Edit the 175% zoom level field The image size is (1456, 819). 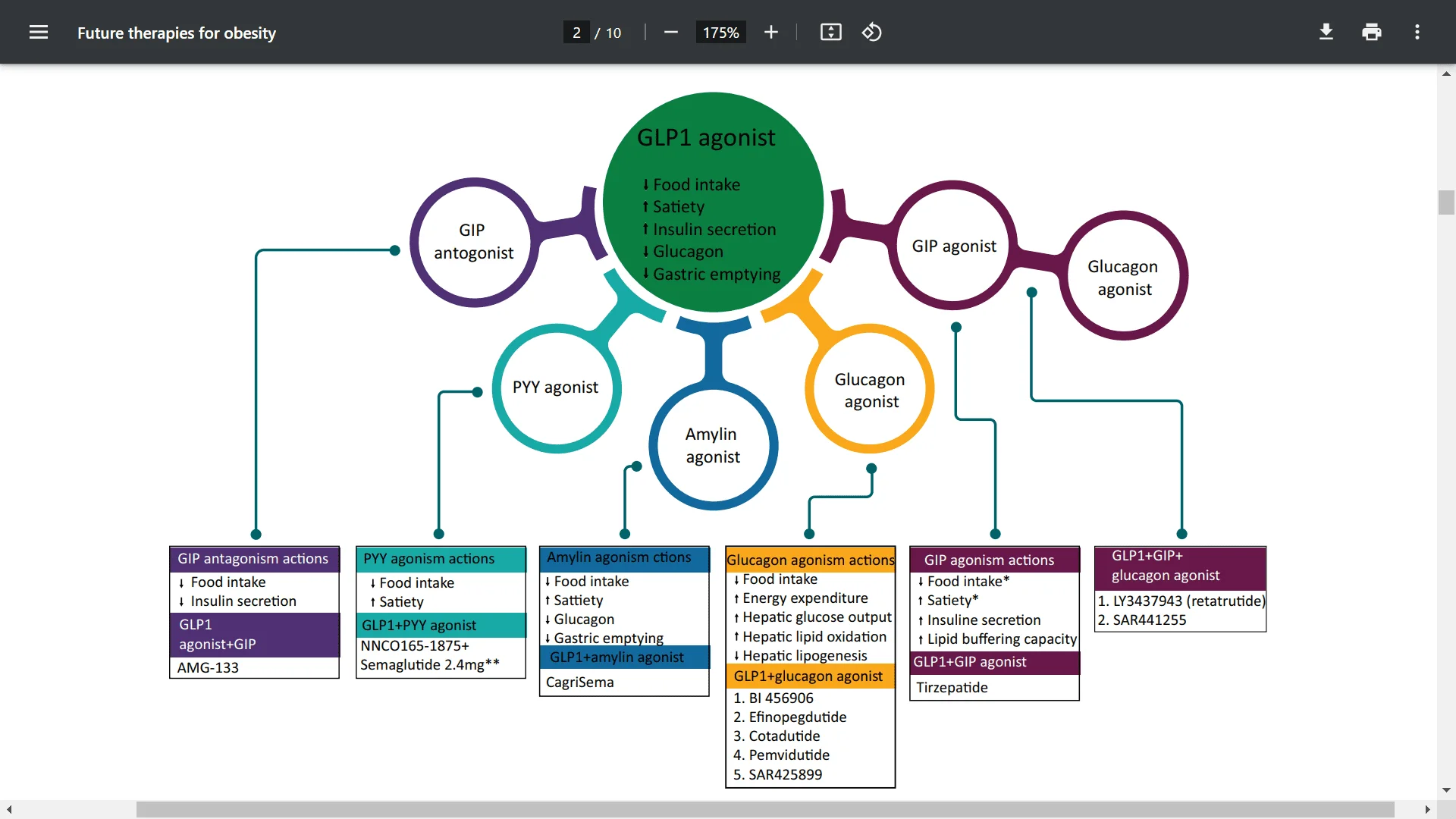720,33
